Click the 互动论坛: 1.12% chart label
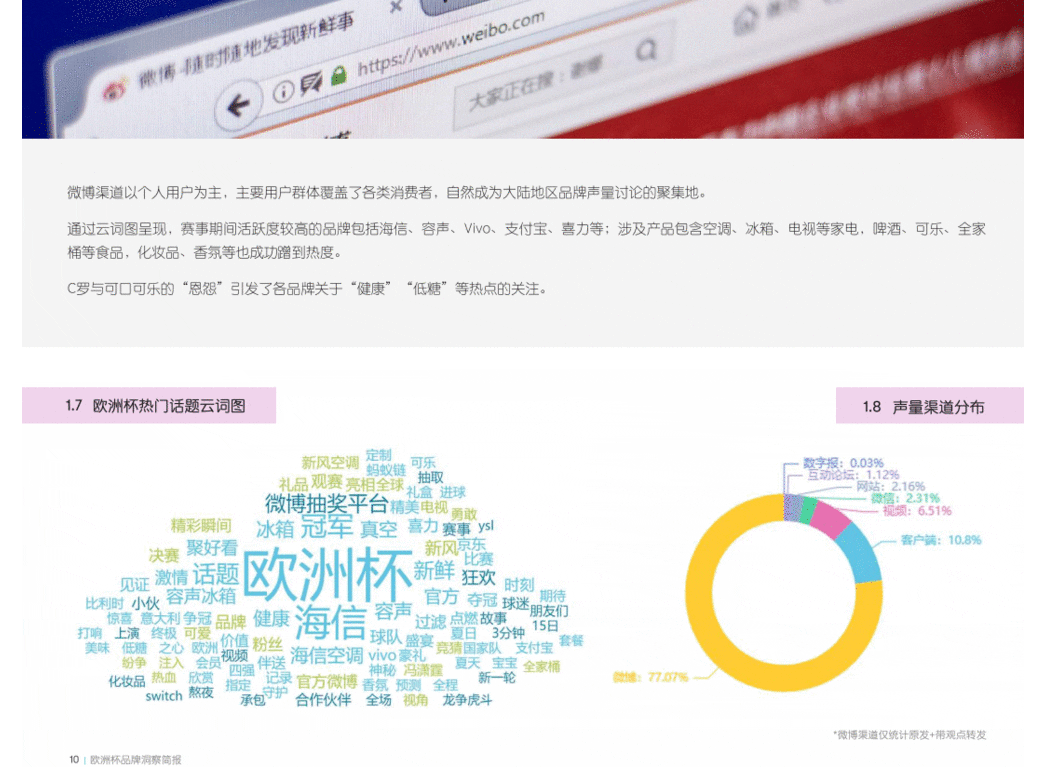This screenshot has width=1046, height=767. [853, 475]
